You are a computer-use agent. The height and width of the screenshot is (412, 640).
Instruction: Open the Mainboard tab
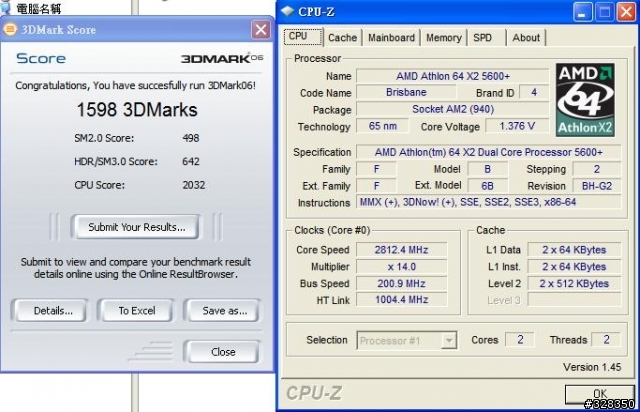pyautogui.click(x=391, y=38)
